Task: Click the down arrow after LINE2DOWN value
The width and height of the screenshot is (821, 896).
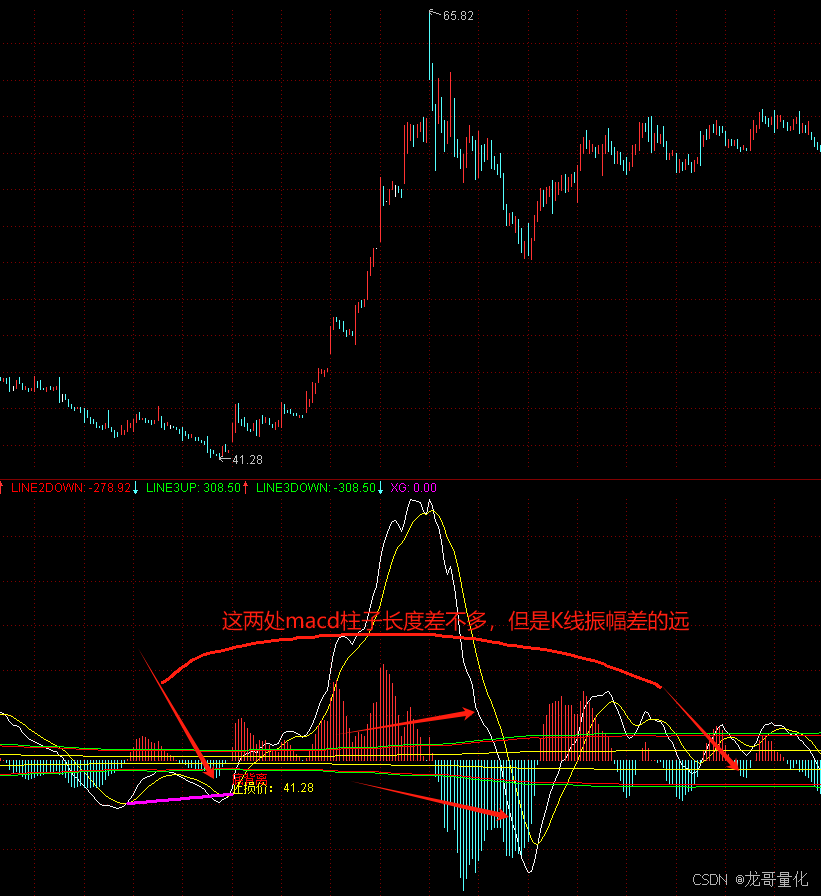Action: [x=135, y=488]
